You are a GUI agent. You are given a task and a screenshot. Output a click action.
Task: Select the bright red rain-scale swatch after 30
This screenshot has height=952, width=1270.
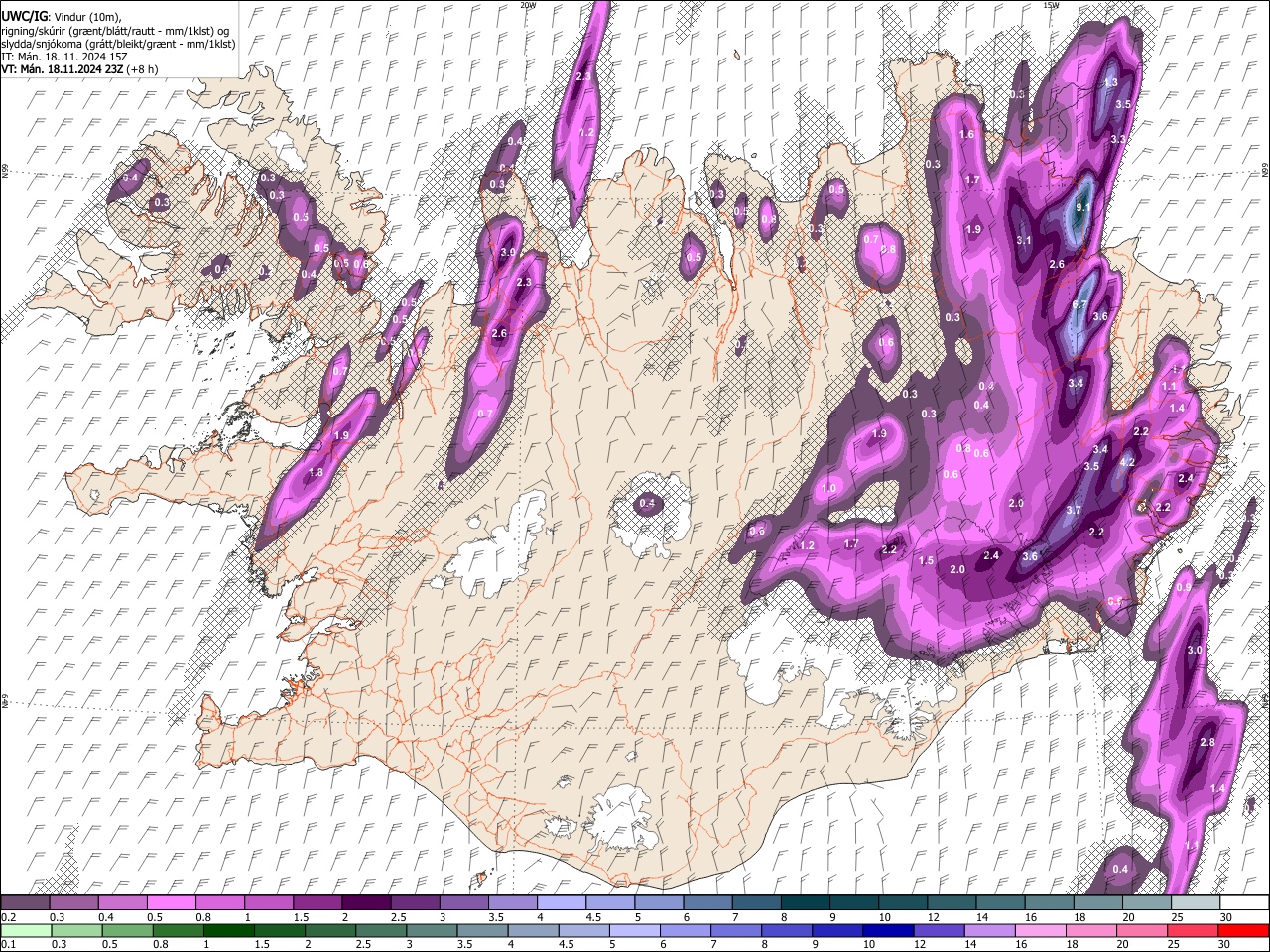tap(1243, 930)
